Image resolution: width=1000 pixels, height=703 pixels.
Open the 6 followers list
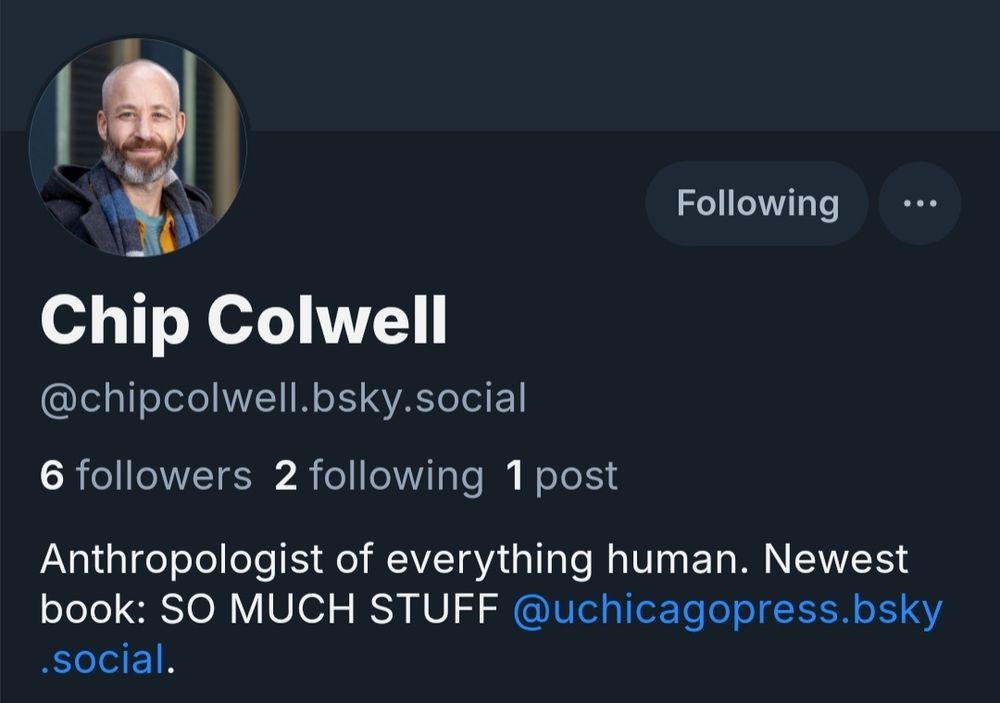tap(146, 476)
